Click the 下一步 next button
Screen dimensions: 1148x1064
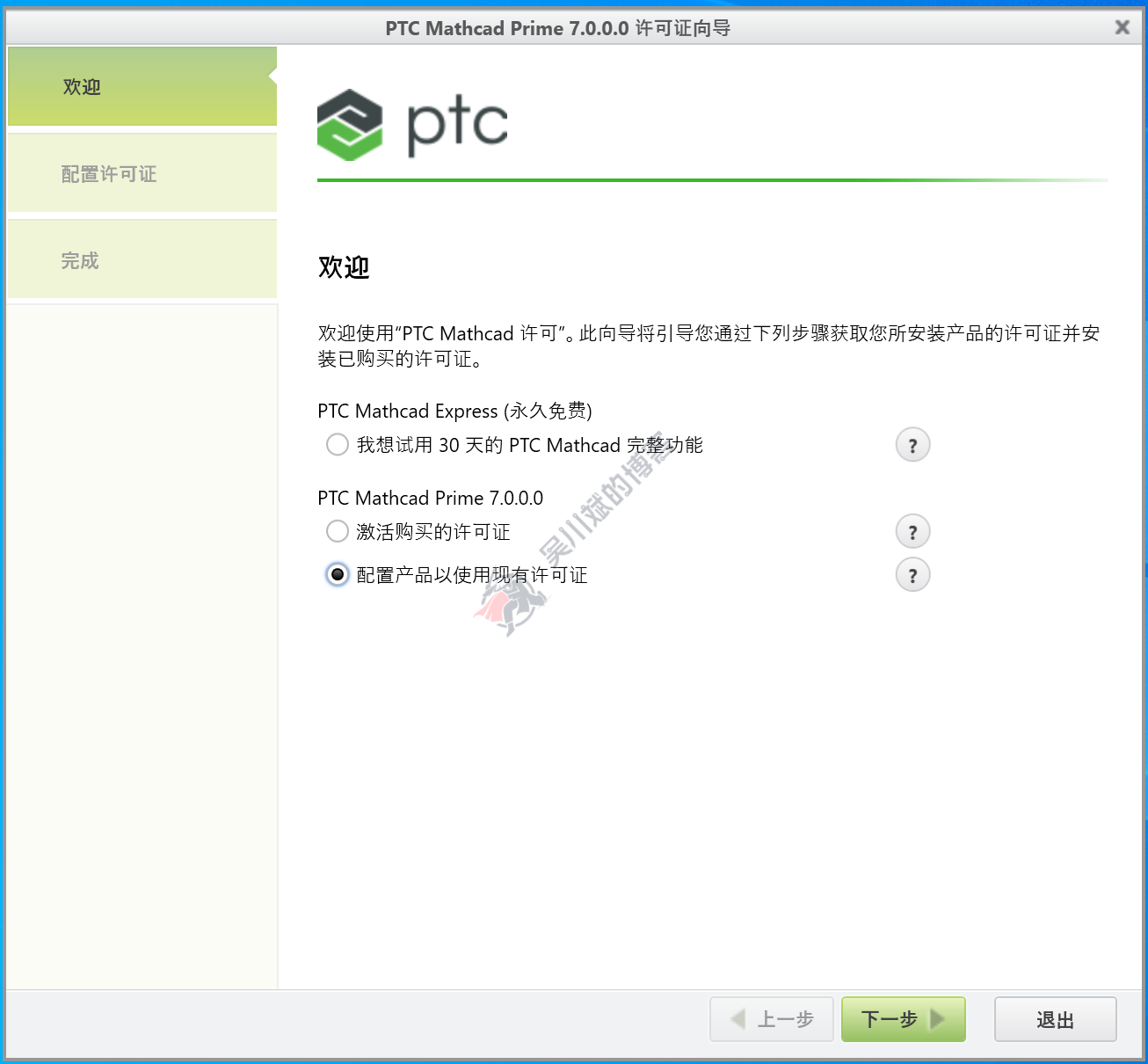[x=904, y=1019]
